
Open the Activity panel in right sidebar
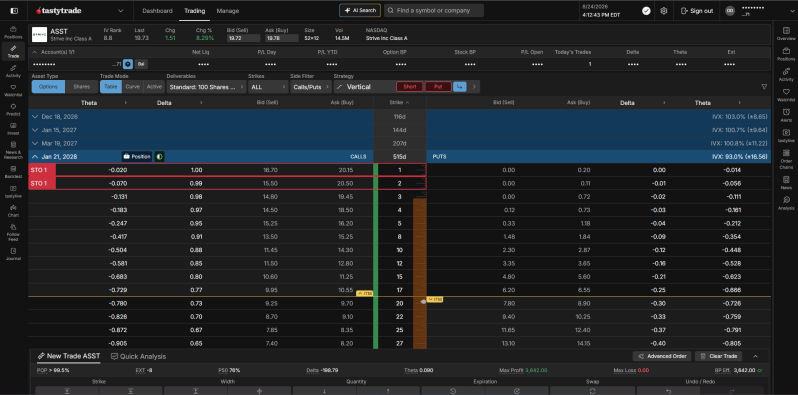coord(786,74)
